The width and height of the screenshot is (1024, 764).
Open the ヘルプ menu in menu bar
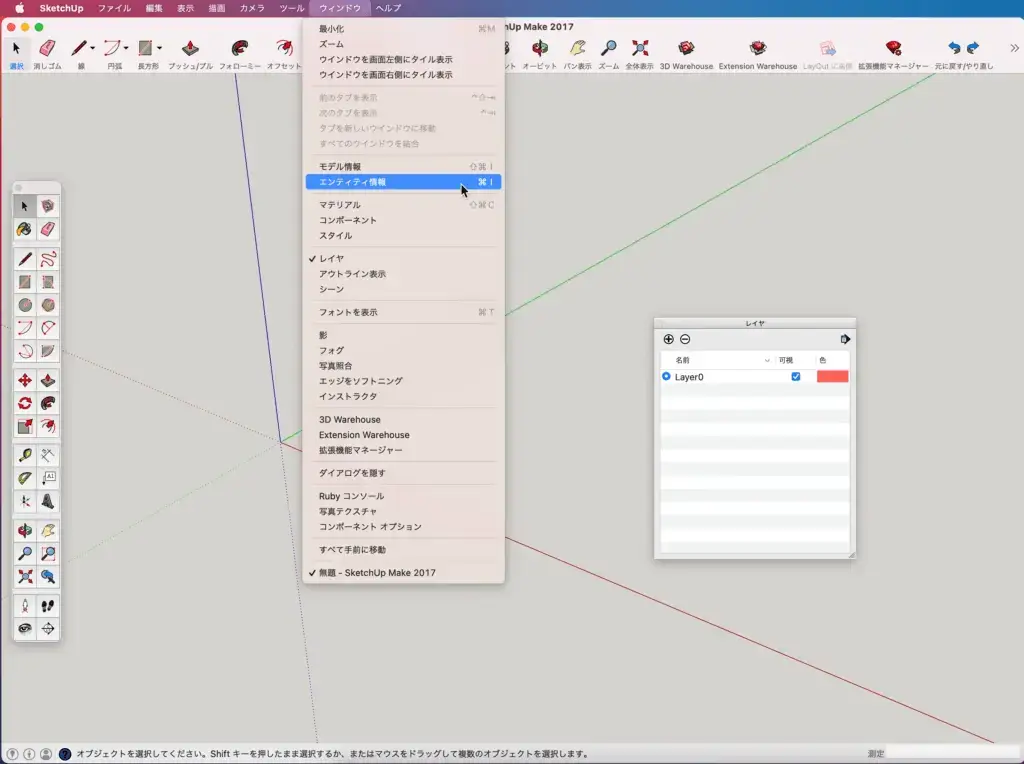click(x=389, y=8)
